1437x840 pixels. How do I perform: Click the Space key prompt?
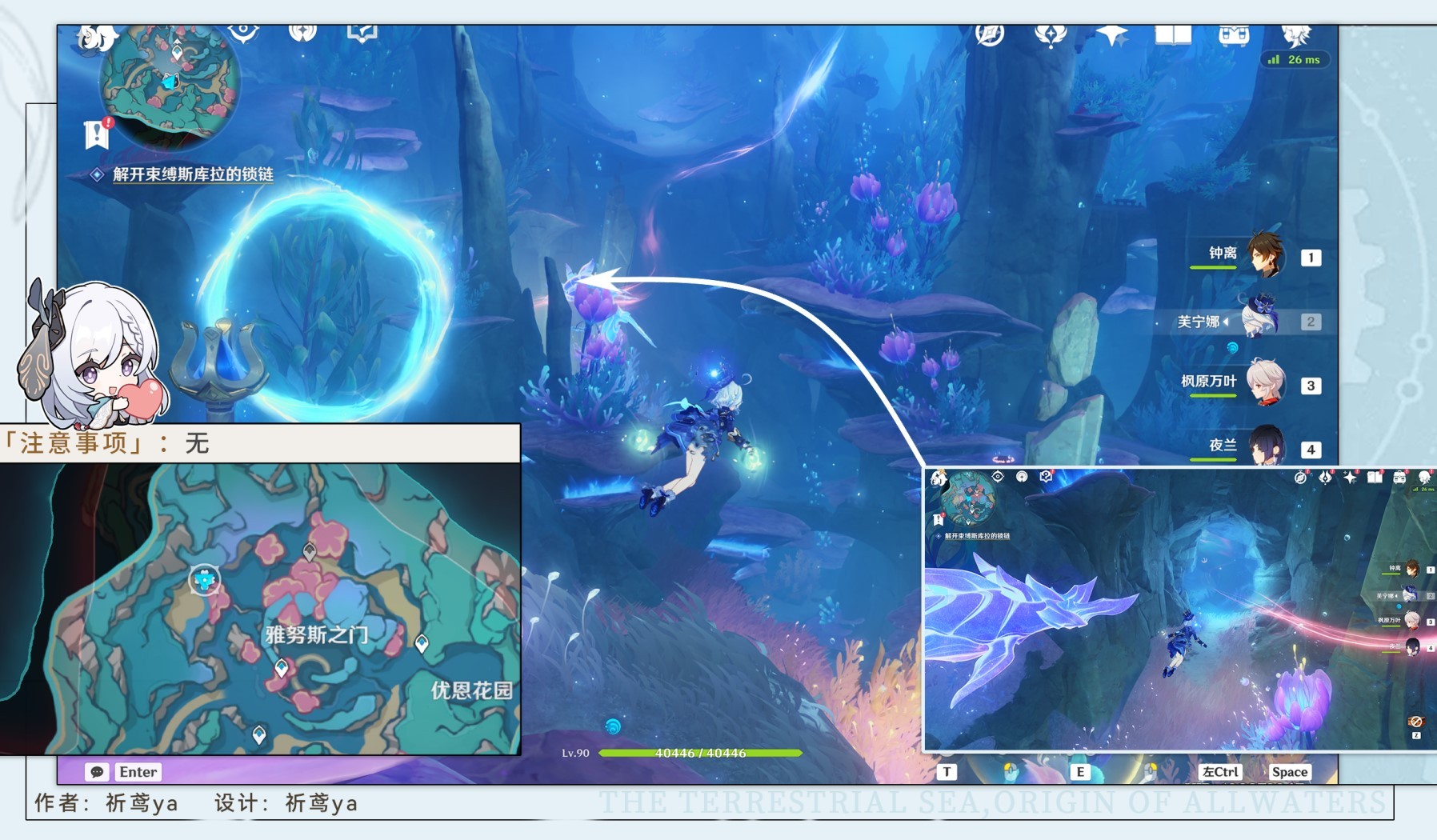tap(1289, 772)
